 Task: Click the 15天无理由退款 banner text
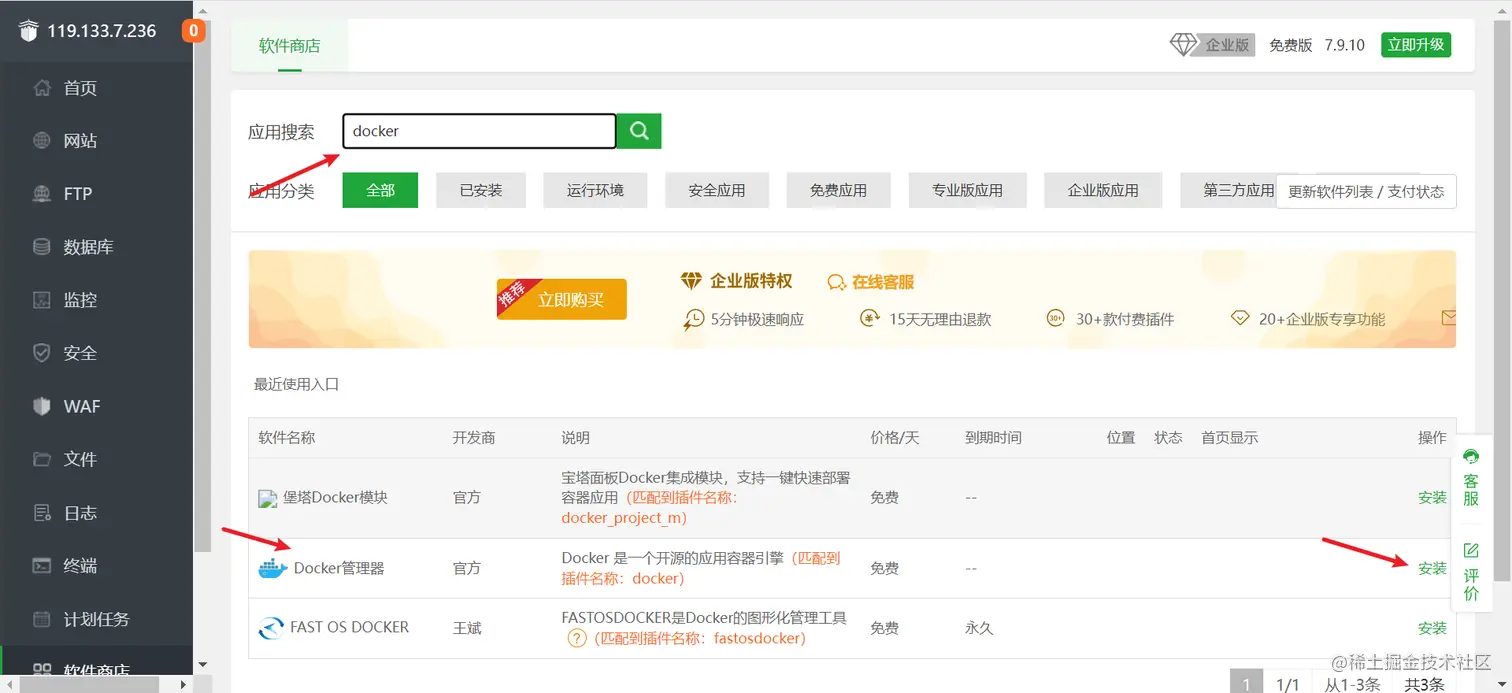940,319
